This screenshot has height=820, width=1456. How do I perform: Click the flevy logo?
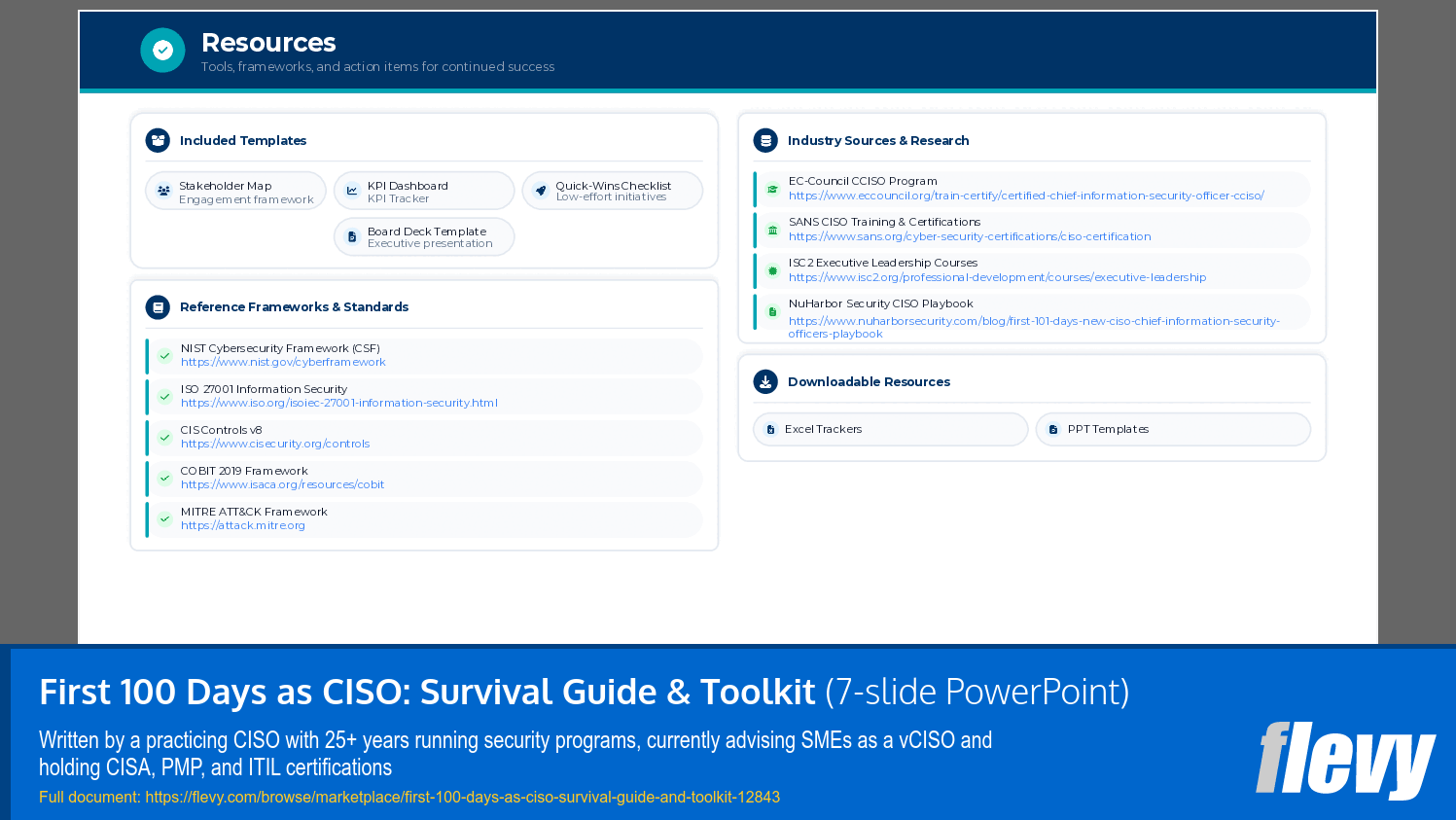[1345, 760]
